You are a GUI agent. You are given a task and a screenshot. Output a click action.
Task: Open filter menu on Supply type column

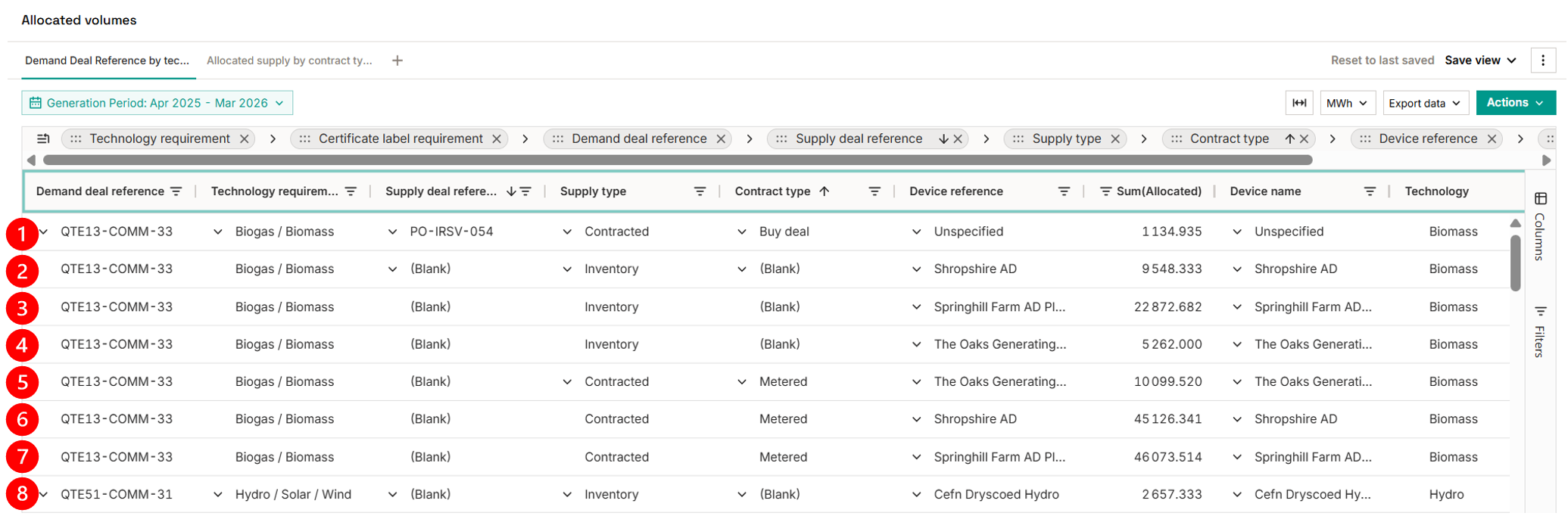coord(700,191)
